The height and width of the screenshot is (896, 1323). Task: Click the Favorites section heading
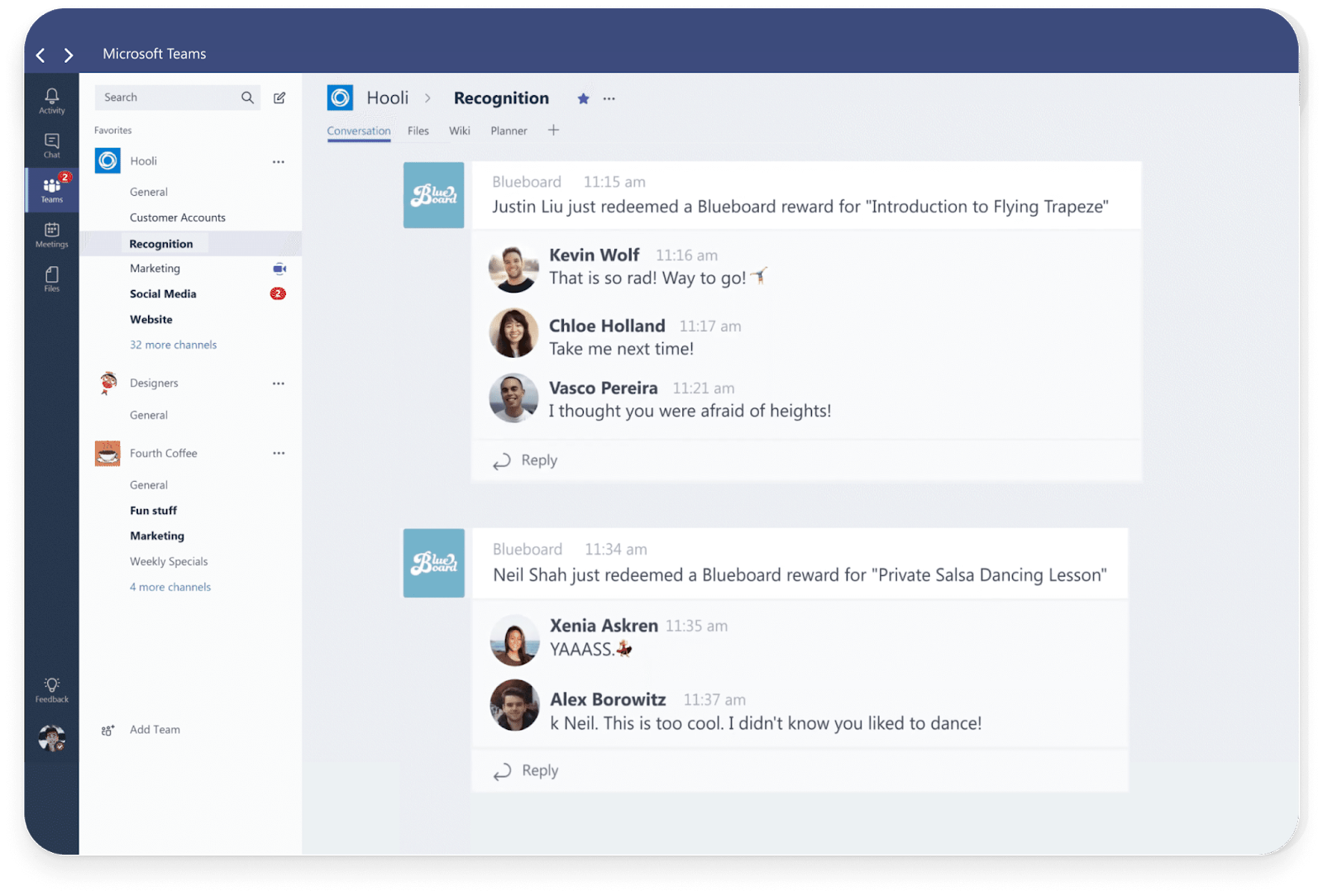(x=113, y=131)
